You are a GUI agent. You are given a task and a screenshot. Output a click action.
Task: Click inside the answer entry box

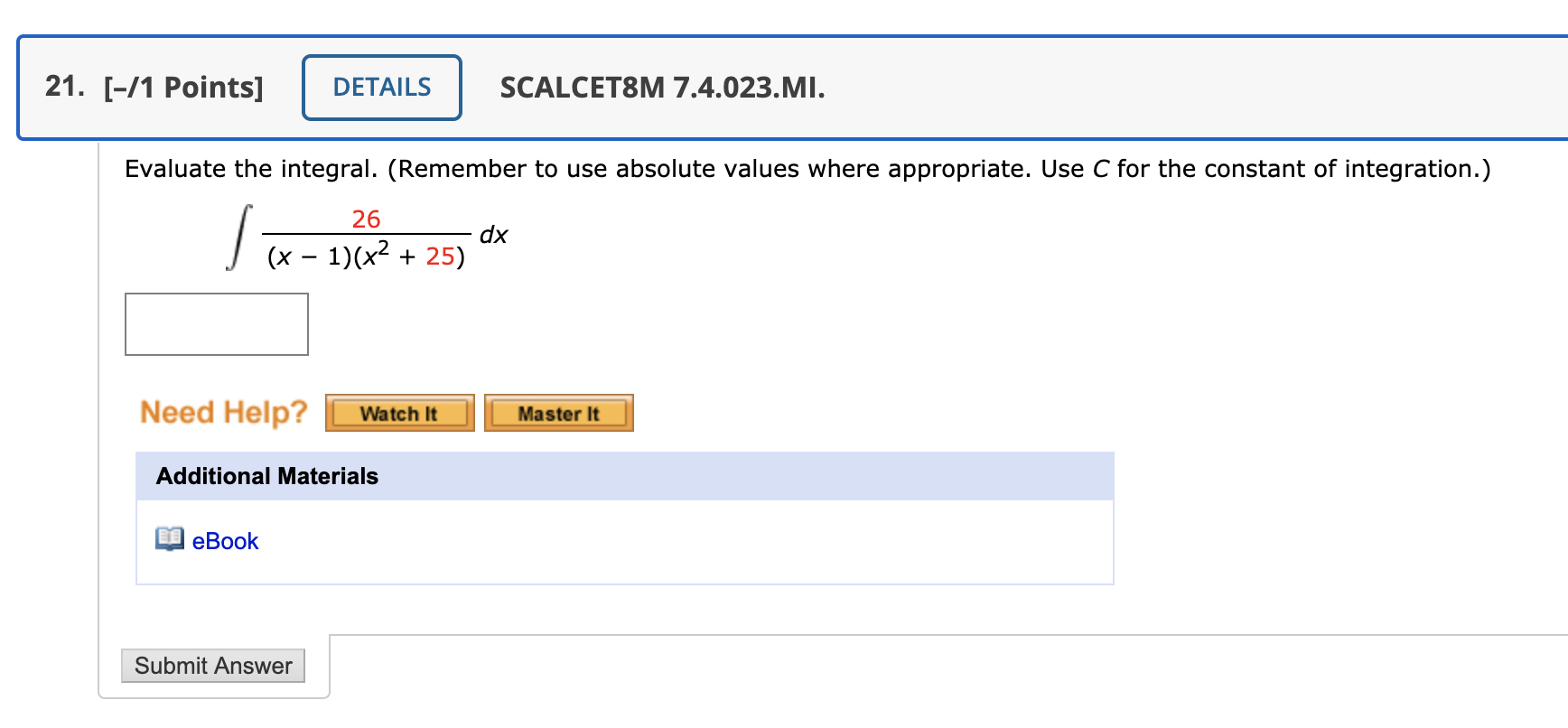tap(216, 323)
